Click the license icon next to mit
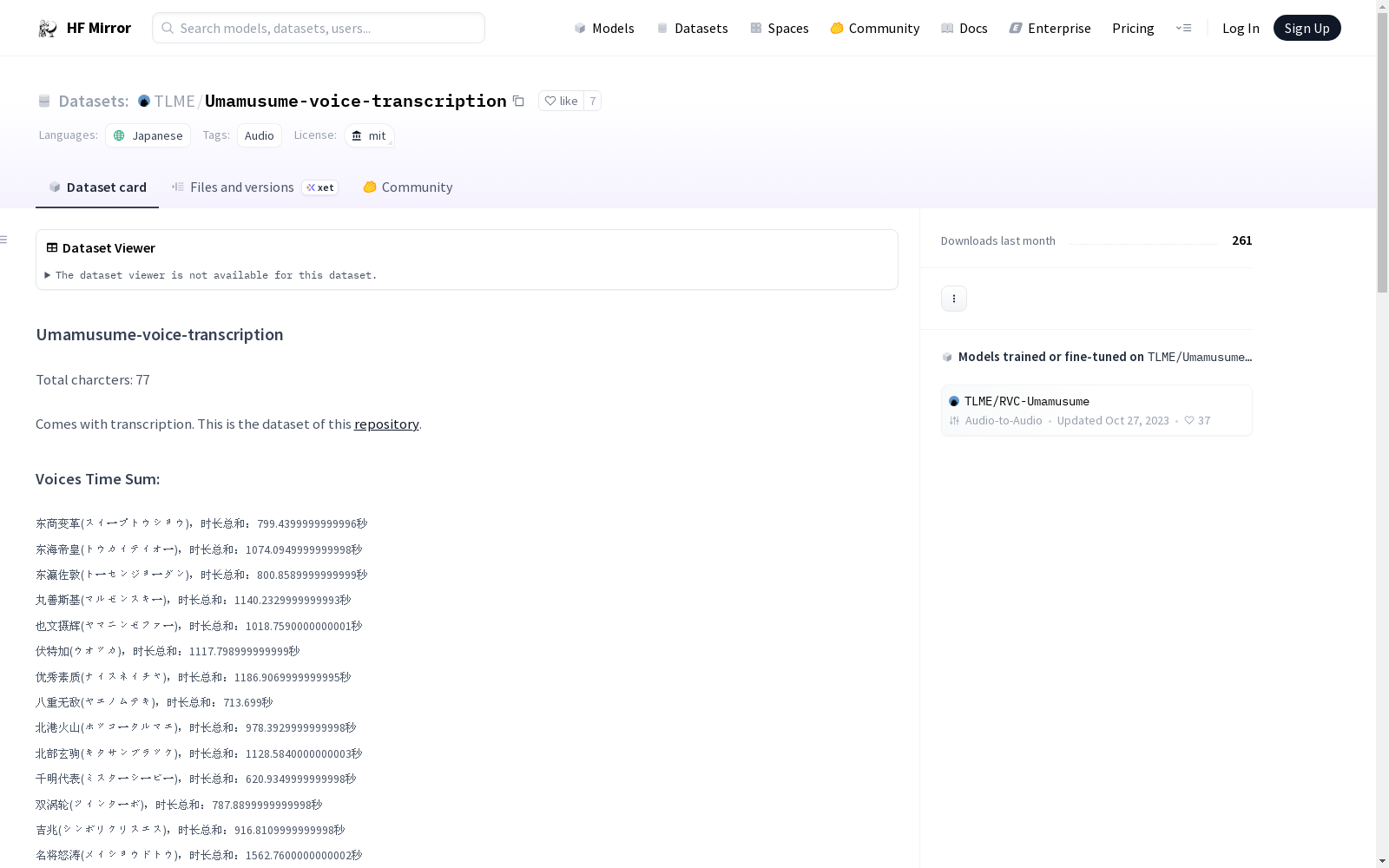1389x868 pixels. pyautogui.click(x=357, y=135)
